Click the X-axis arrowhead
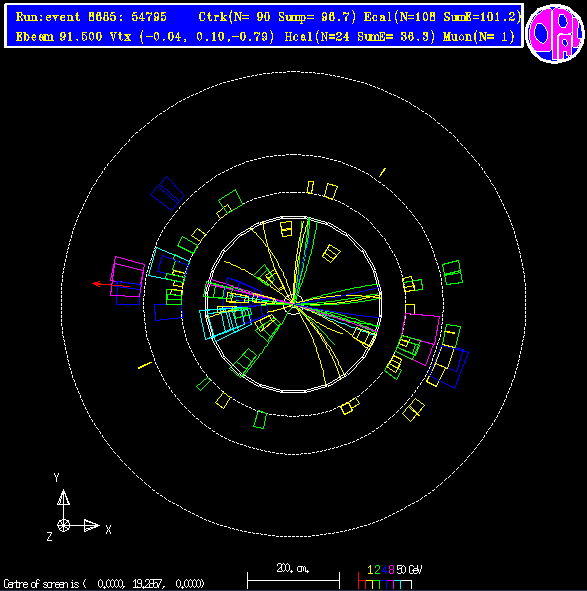 click(x=92, y=525)
